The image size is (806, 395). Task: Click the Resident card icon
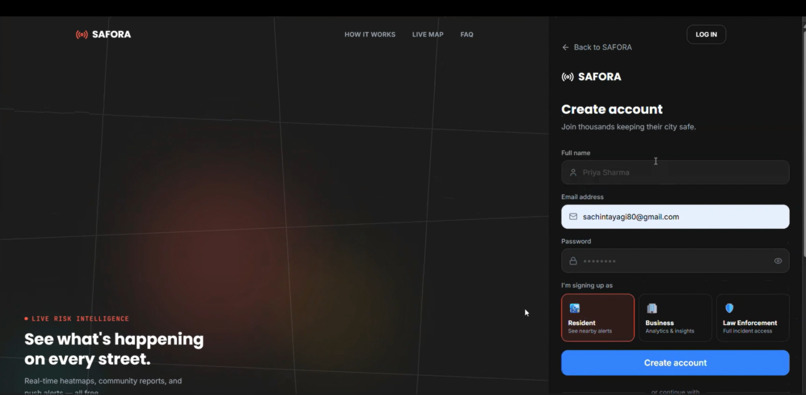(574, 308)
